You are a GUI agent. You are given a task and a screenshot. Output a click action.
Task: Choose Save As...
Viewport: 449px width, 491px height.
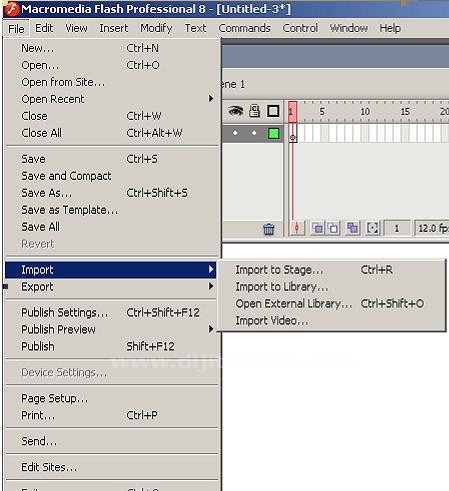[111, 193]
